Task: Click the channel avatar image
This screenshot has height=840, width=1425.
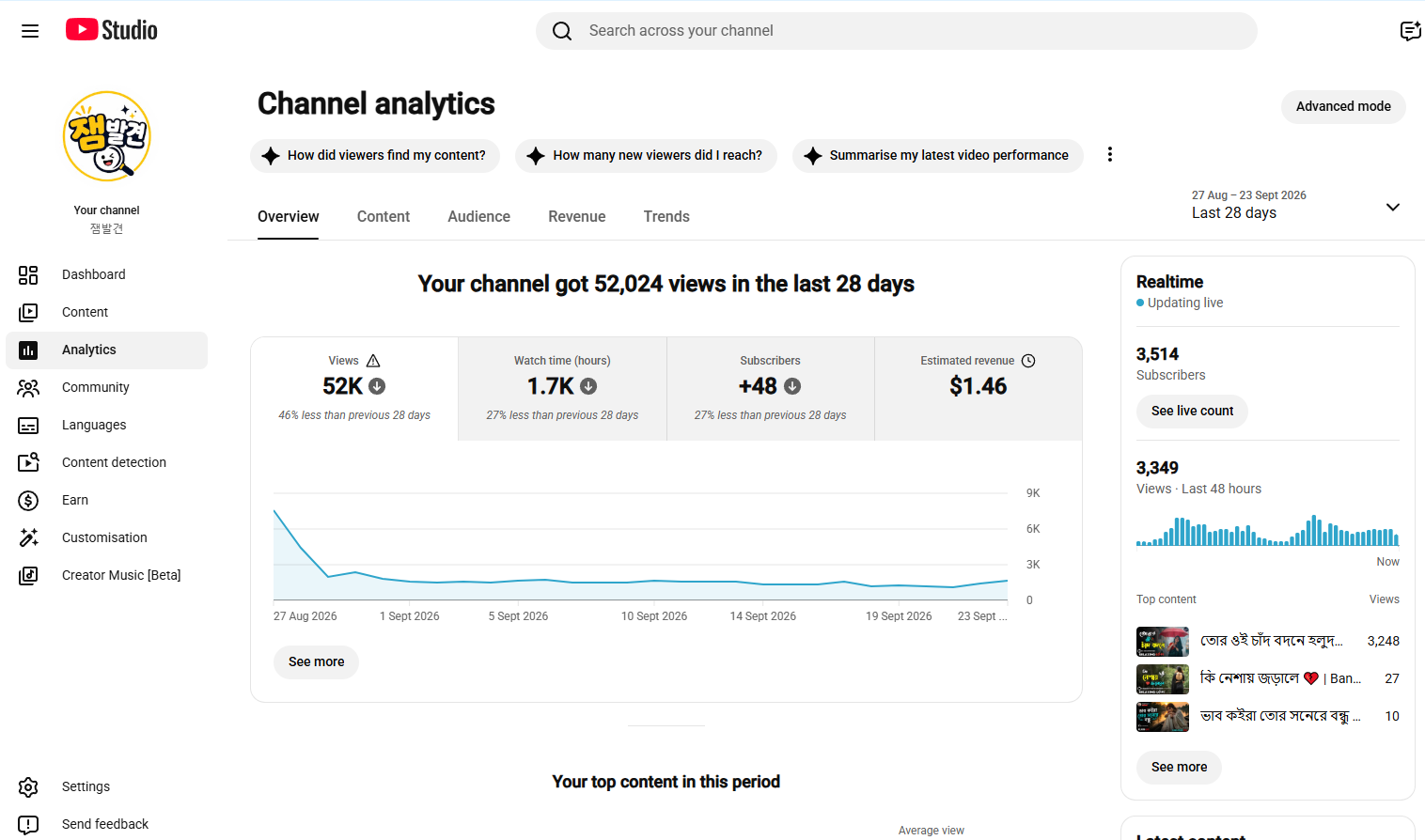Action: (107, 136)
